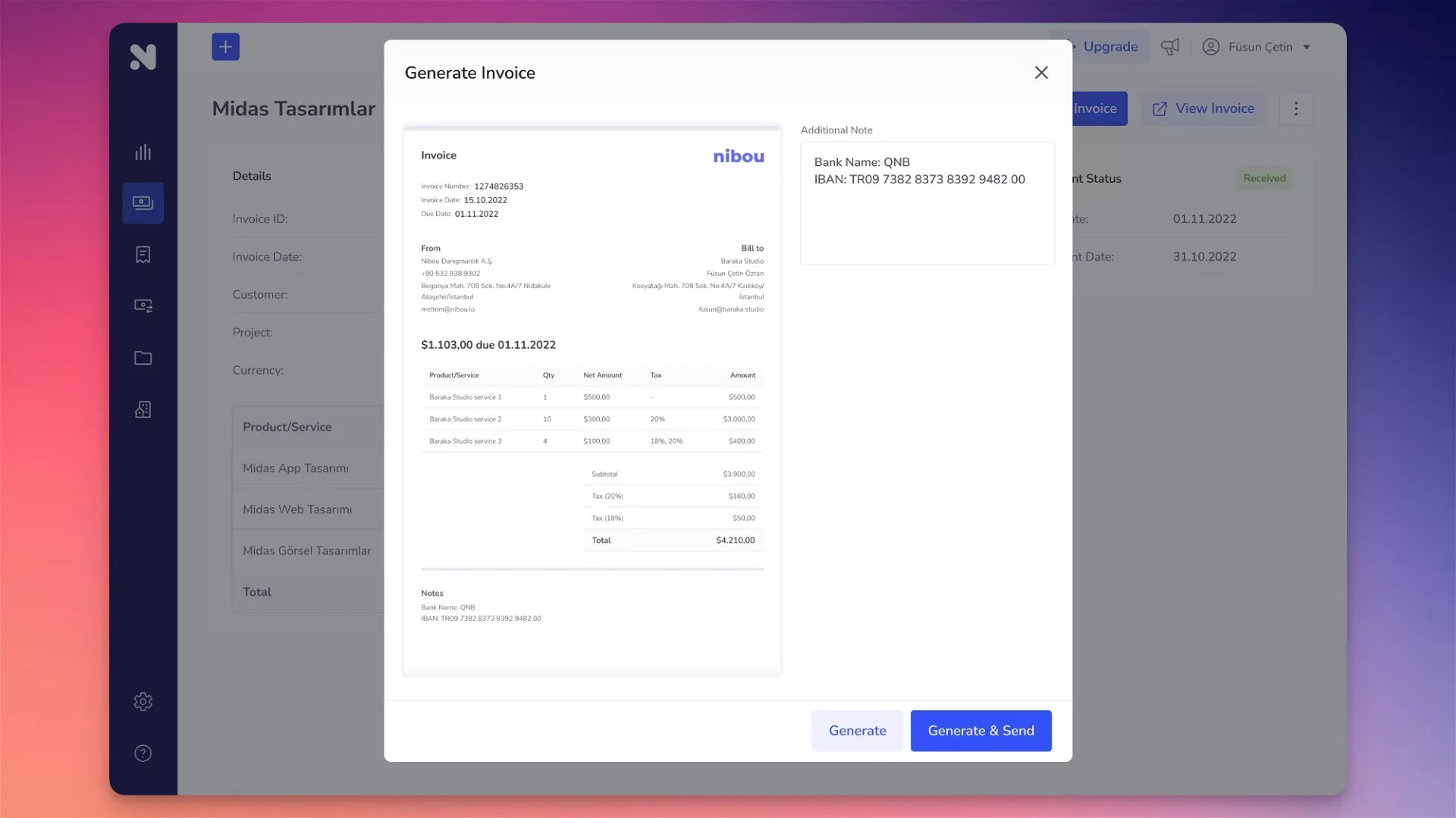Viewport: 1456px width, 818px height.
Task: Click the View Invoice button
Action: pos(1203,108)
